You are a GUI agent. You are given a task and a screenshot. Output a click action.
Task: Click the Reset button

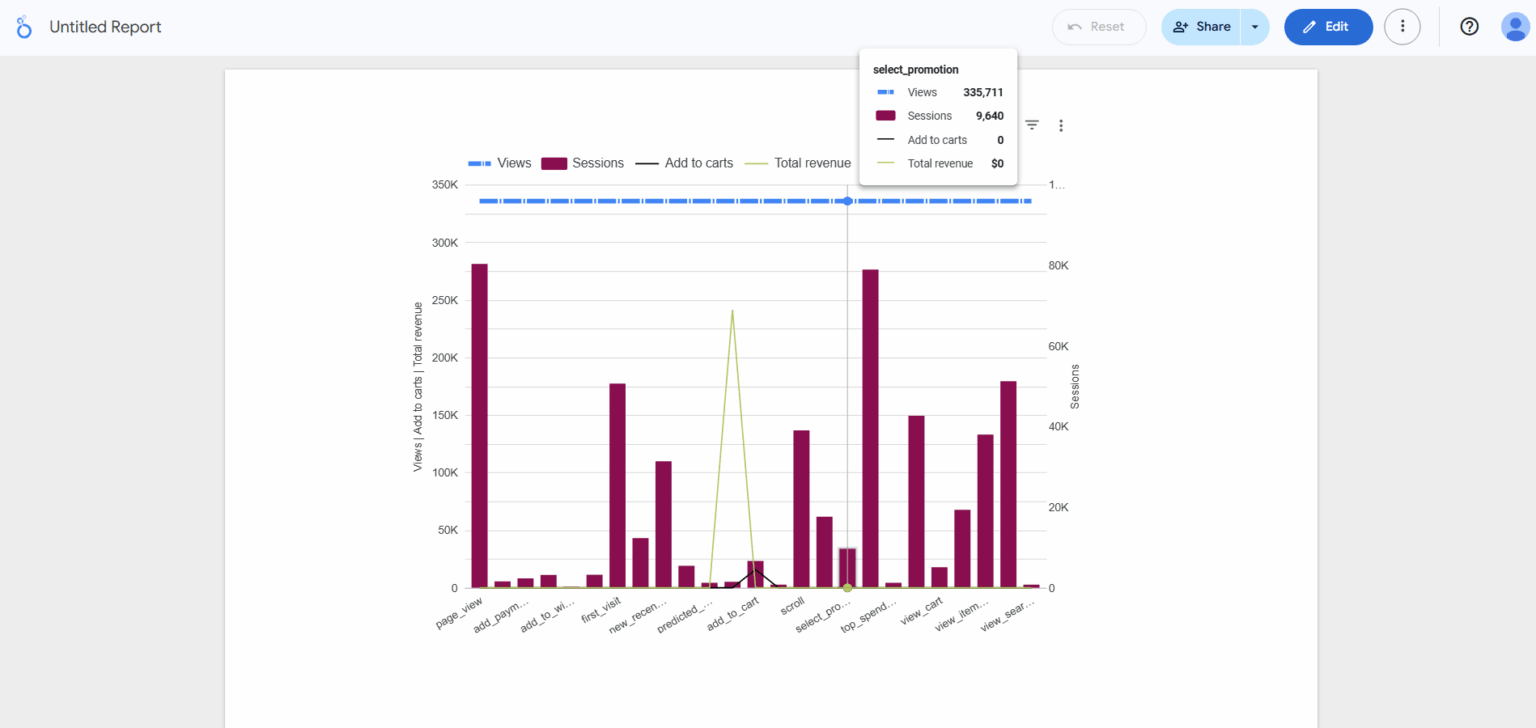pyautogui.click(x=1099, y=27)
